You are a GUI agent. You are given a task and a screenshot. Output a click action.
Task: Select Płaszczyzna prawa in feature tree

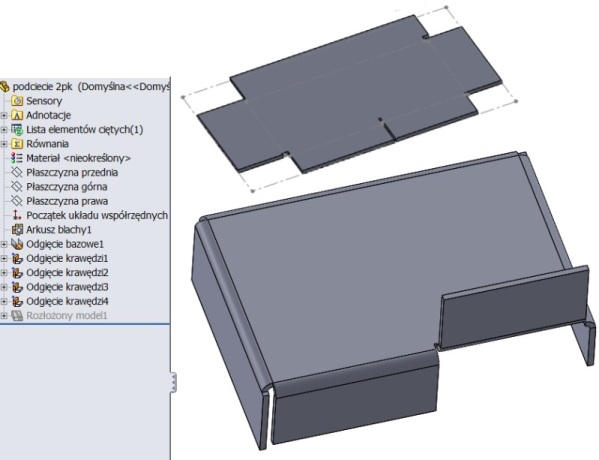coord(67,201)
